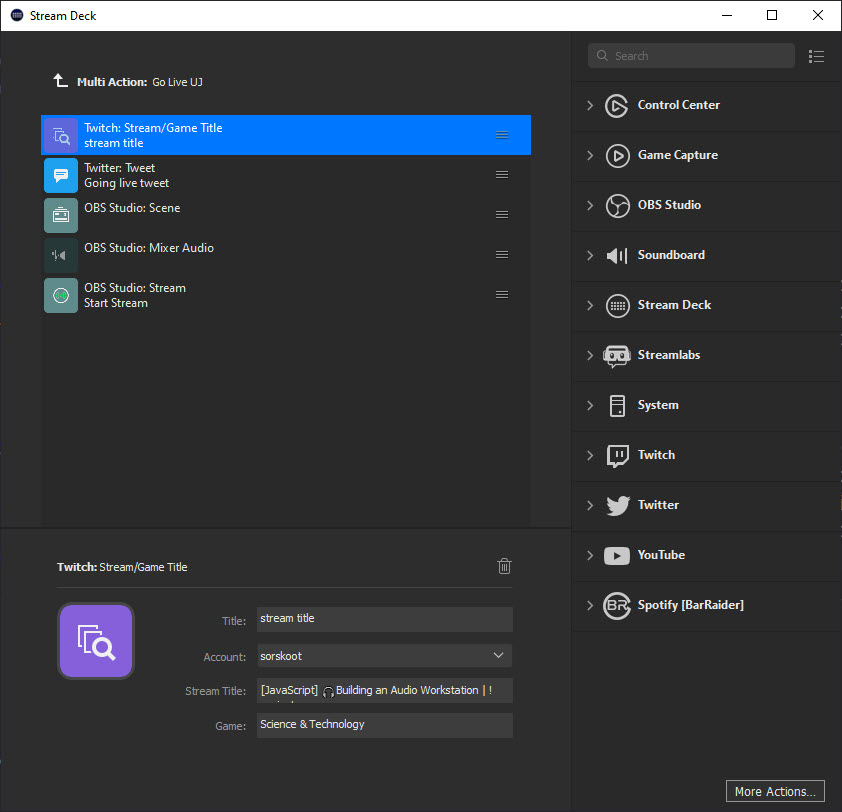
Task: Click the Game Capture category icon
Action: [617, 156]
